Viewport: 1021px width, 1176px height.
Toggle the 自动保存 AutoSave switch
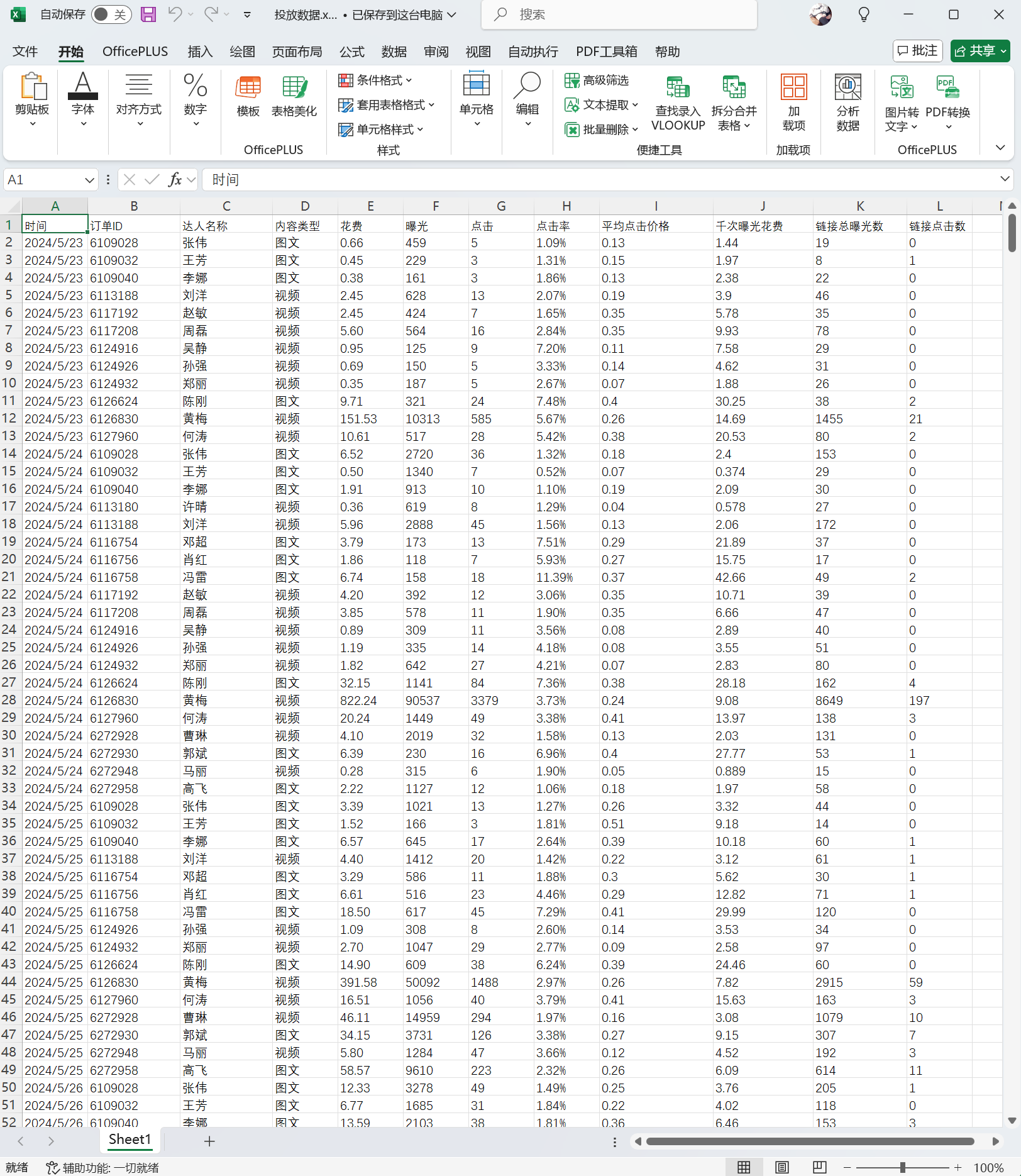click(111, 14)
